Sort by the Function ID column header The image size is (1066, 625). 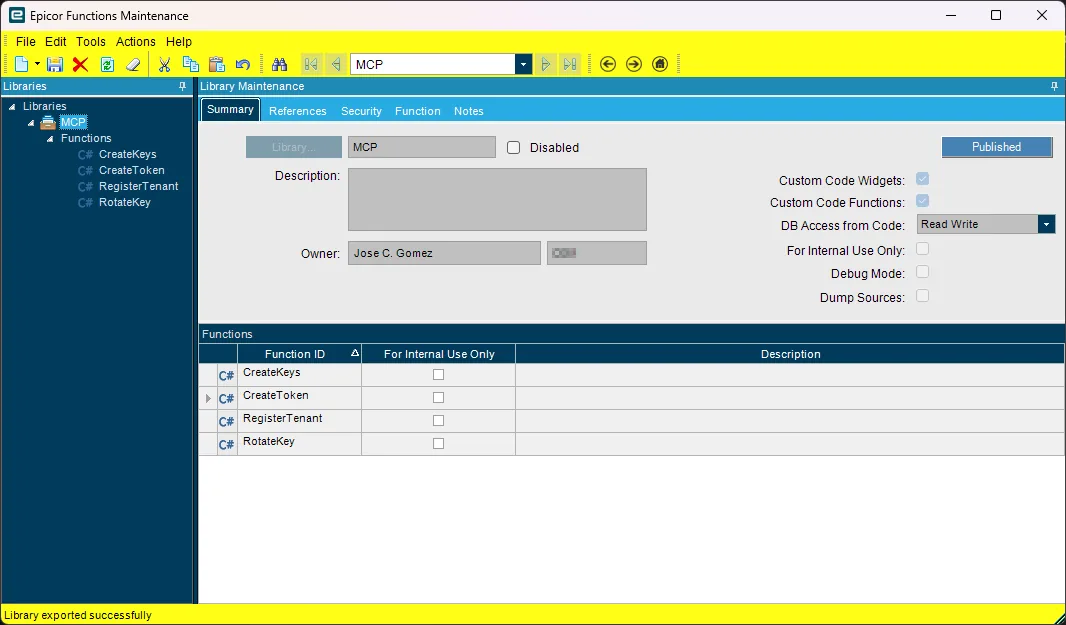(x=299, y=354)
